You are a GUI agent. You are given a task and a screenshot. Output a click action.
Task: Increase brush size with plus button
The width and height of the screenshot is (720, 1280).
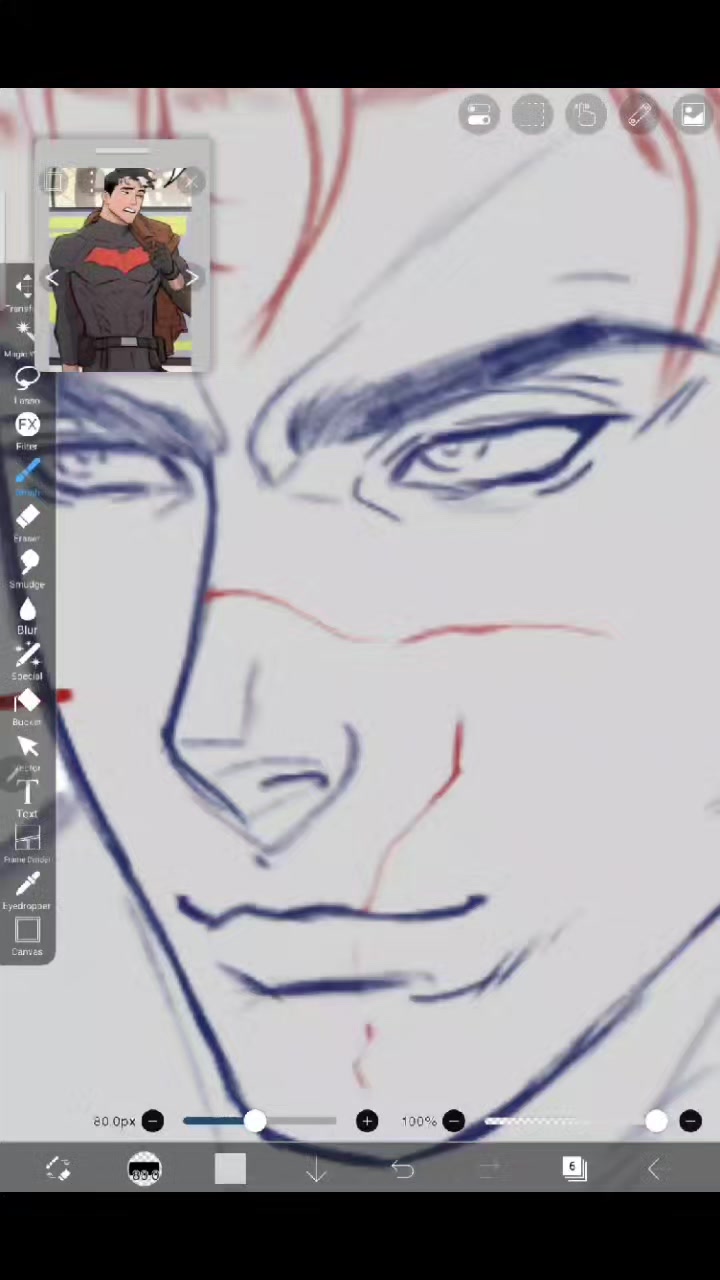pyautogui.click(x=367, y=1121)
